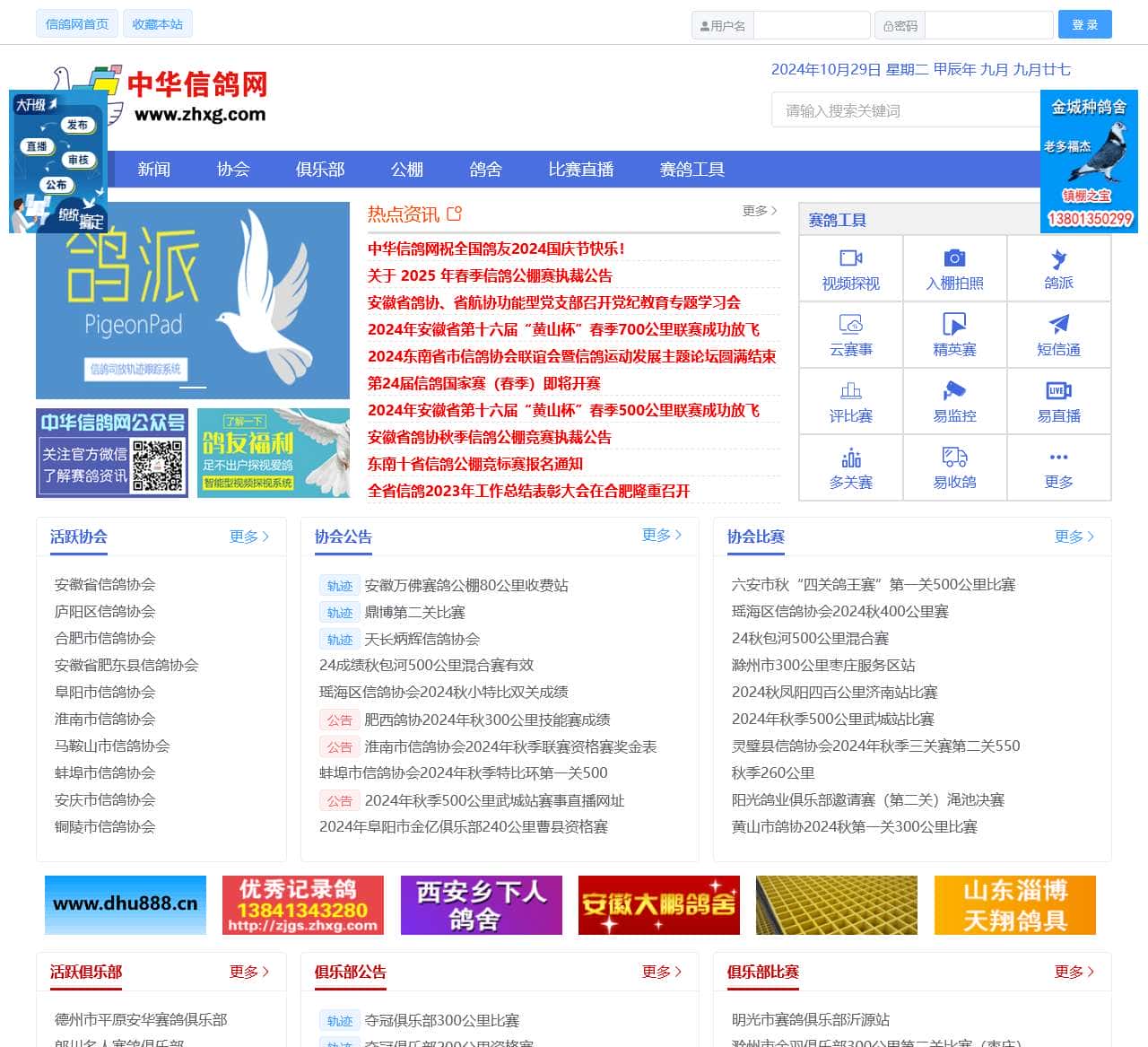Open the 入棚拍照 camera tool
The image size is (1148, 1047).
954,268
